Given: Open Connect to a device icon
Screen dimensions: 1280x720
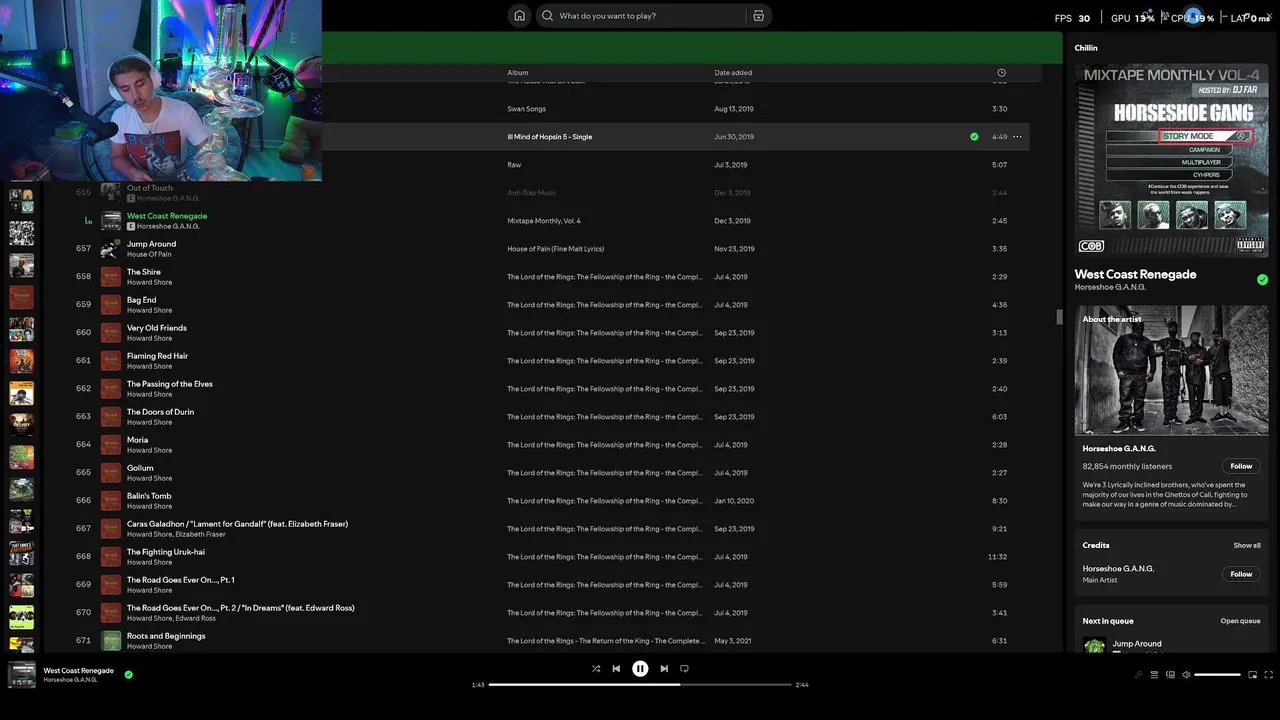Looking at the screenshot, I should coord(1170,675).
